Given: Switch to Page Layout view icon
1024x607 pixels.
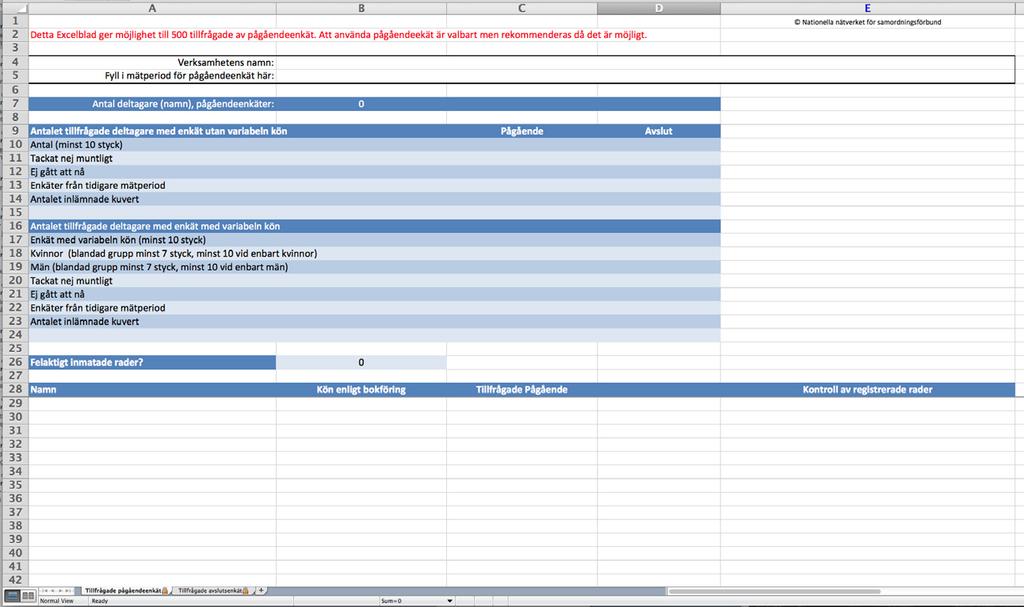Looking at the screenshot, I should point(28,595).
